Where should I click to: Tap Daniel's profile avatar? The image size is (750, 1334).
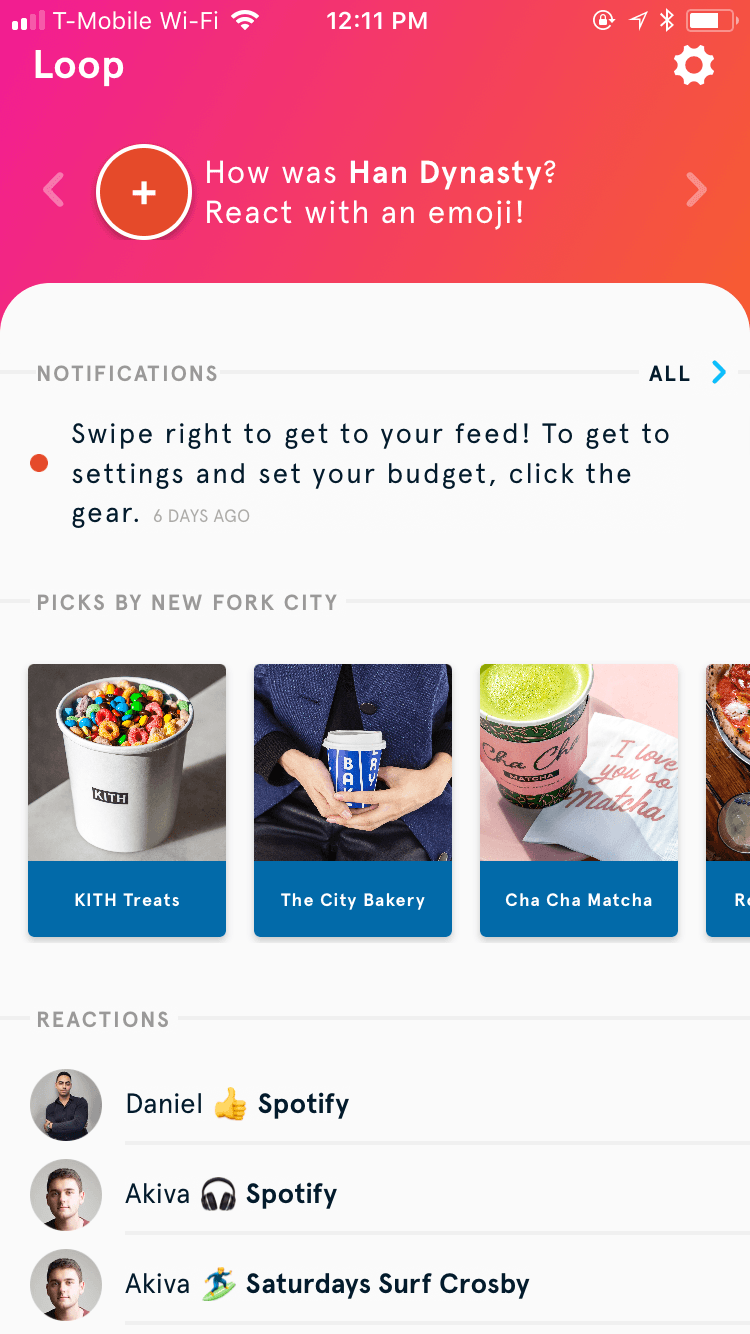pos(66,1105)
